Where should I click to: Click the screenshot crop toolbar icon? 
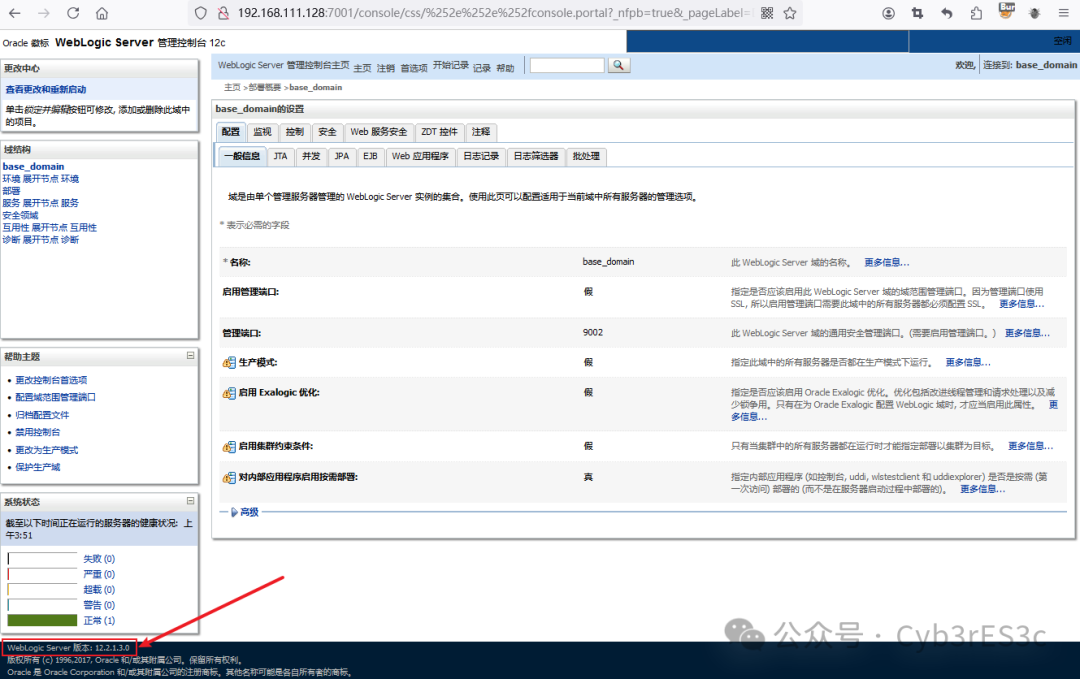pyautogui.click(x=917, y=13)
